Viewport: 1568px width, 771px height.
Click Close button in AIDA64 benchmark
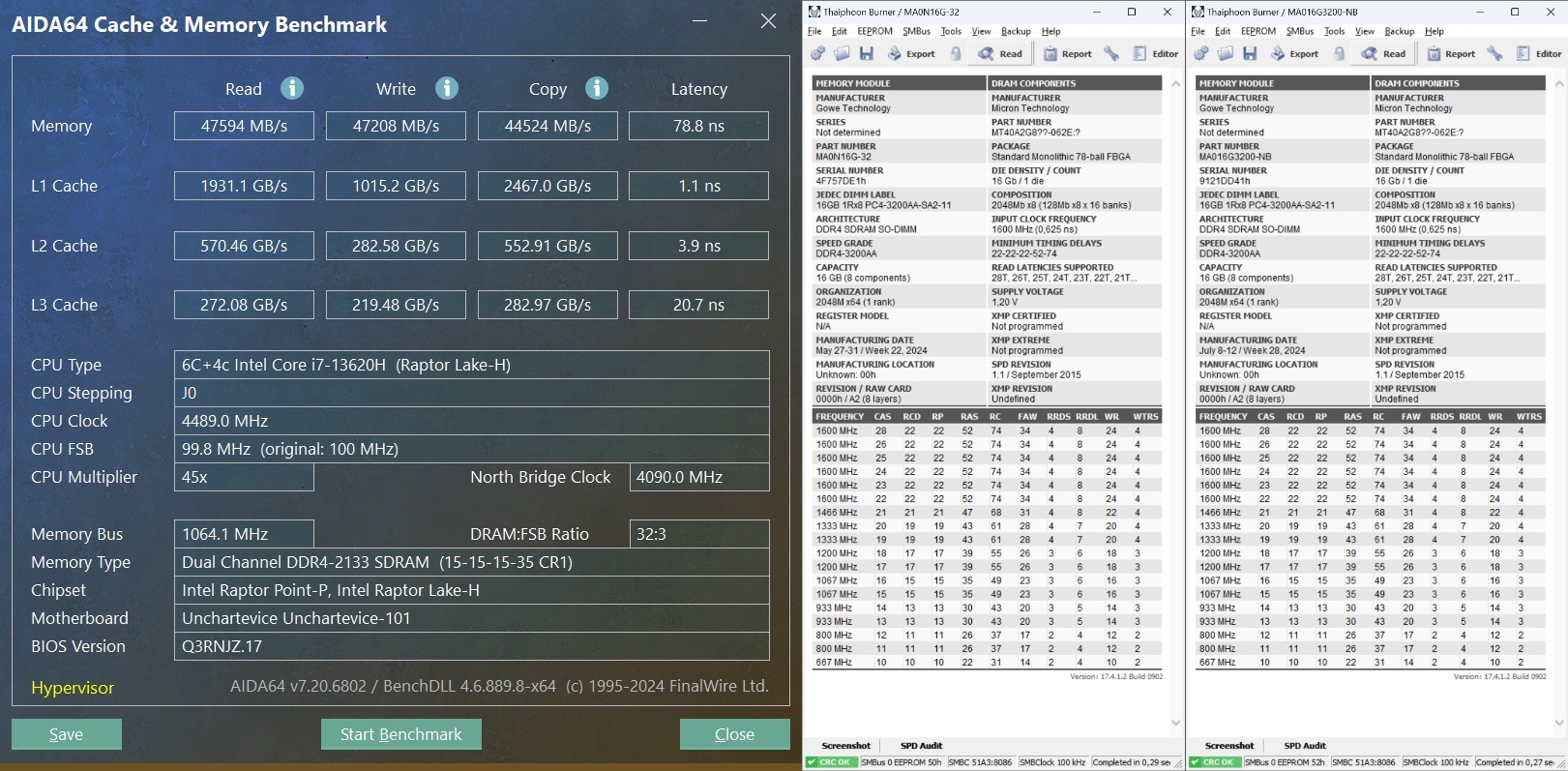[734, 734]
